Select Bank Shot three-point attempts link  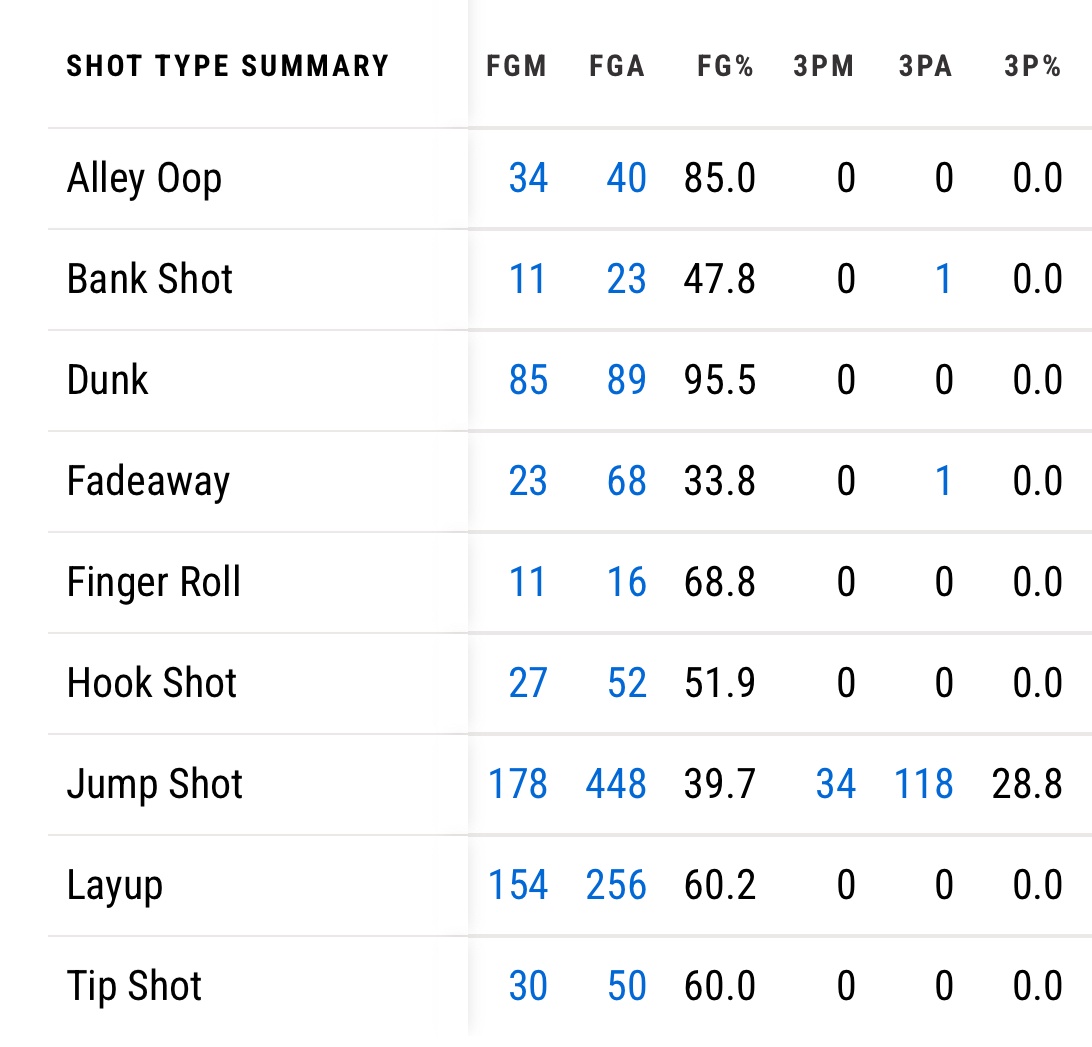(x=942, y=280)
